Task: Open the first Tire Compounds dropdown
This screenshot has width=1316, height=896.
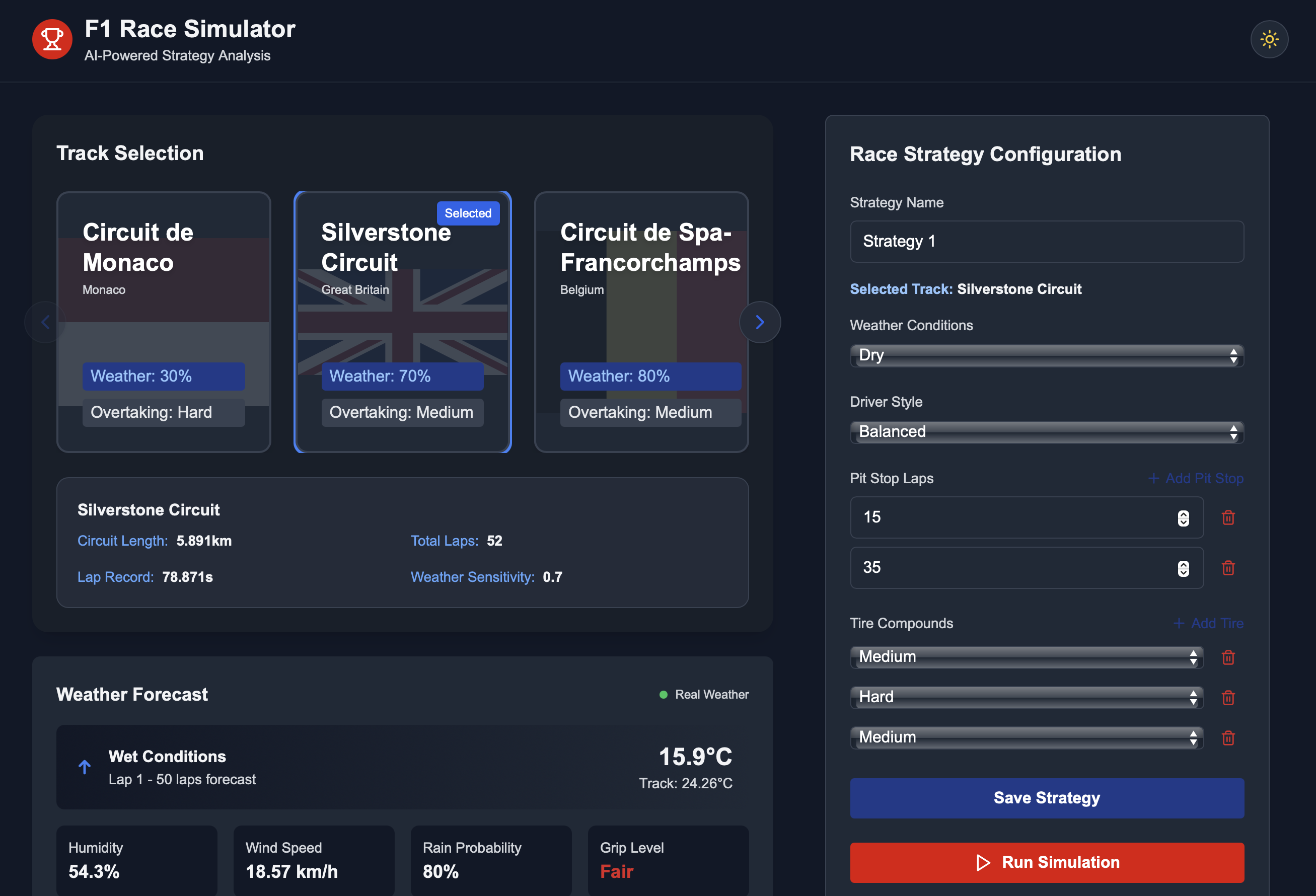Action: click(x=1026, y=657)
